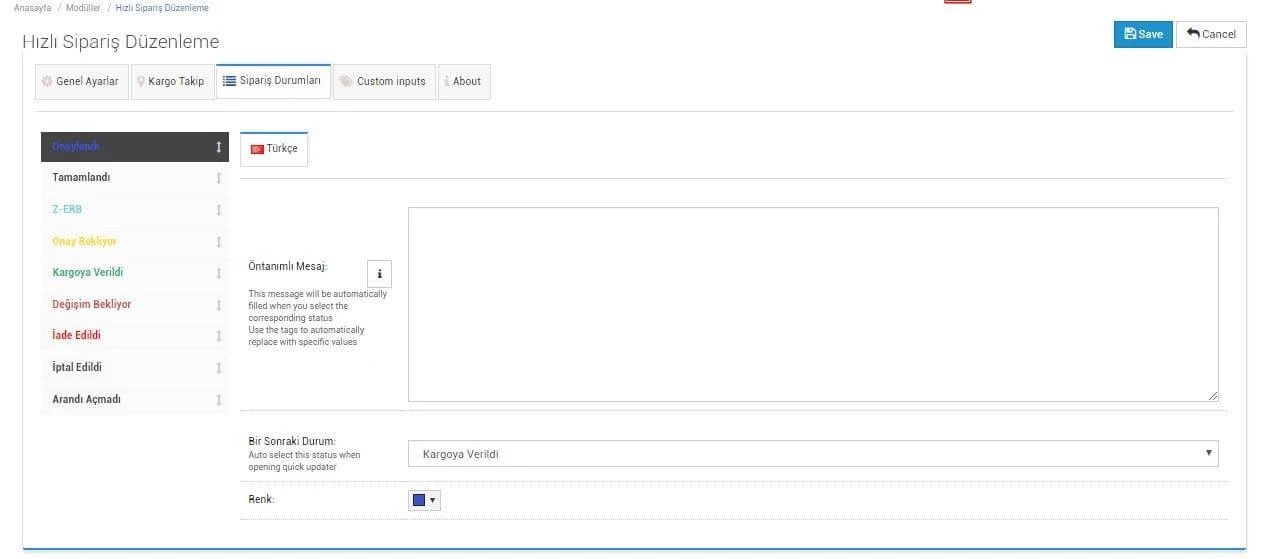1264x559 pixels.
Task: Go to the Custom inputs tab
Action: (x=383, y=82)
